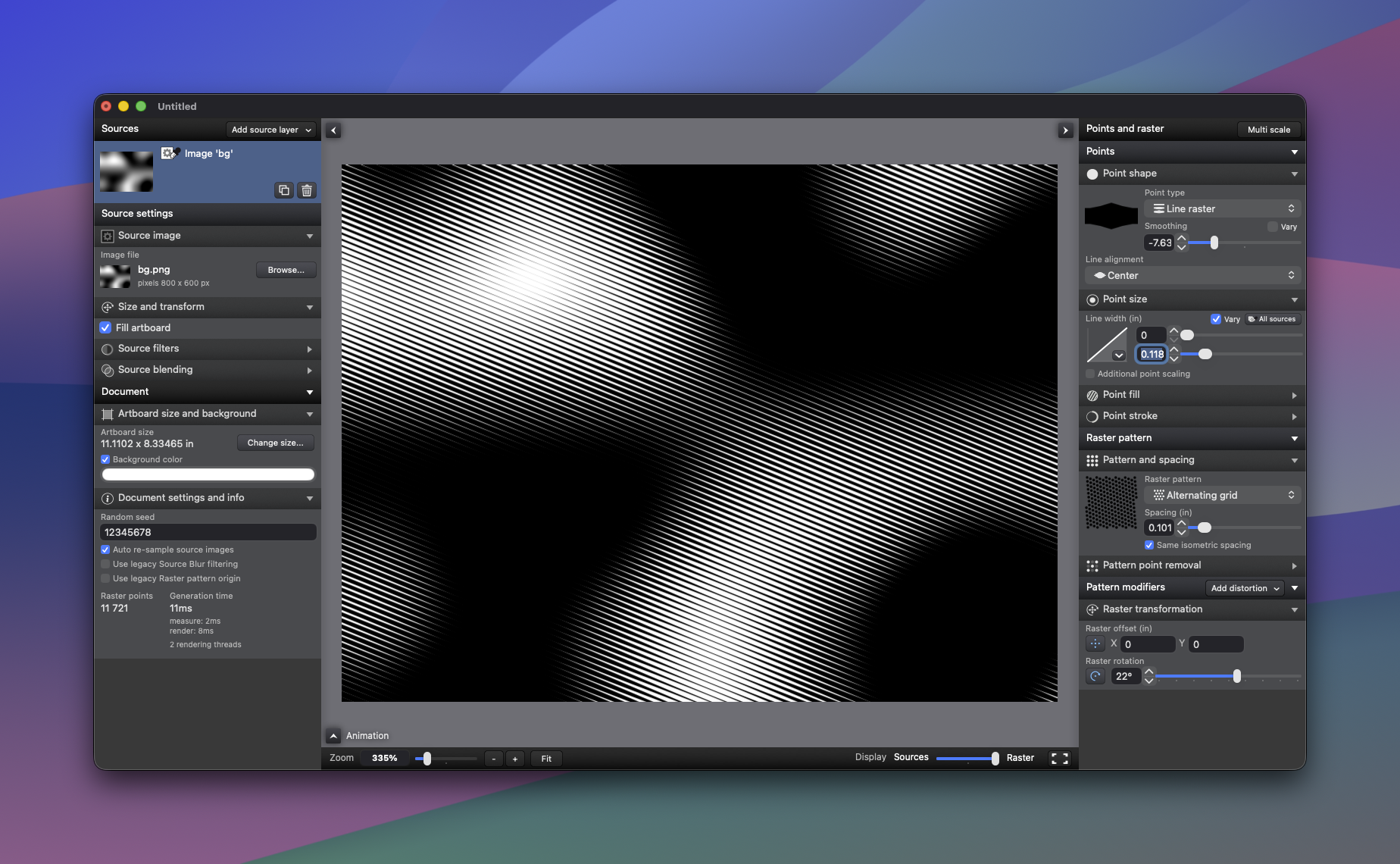Click the raster offset position icon
The height and width of the screenshot is (864, 1400).
[x=1095, y=644]
